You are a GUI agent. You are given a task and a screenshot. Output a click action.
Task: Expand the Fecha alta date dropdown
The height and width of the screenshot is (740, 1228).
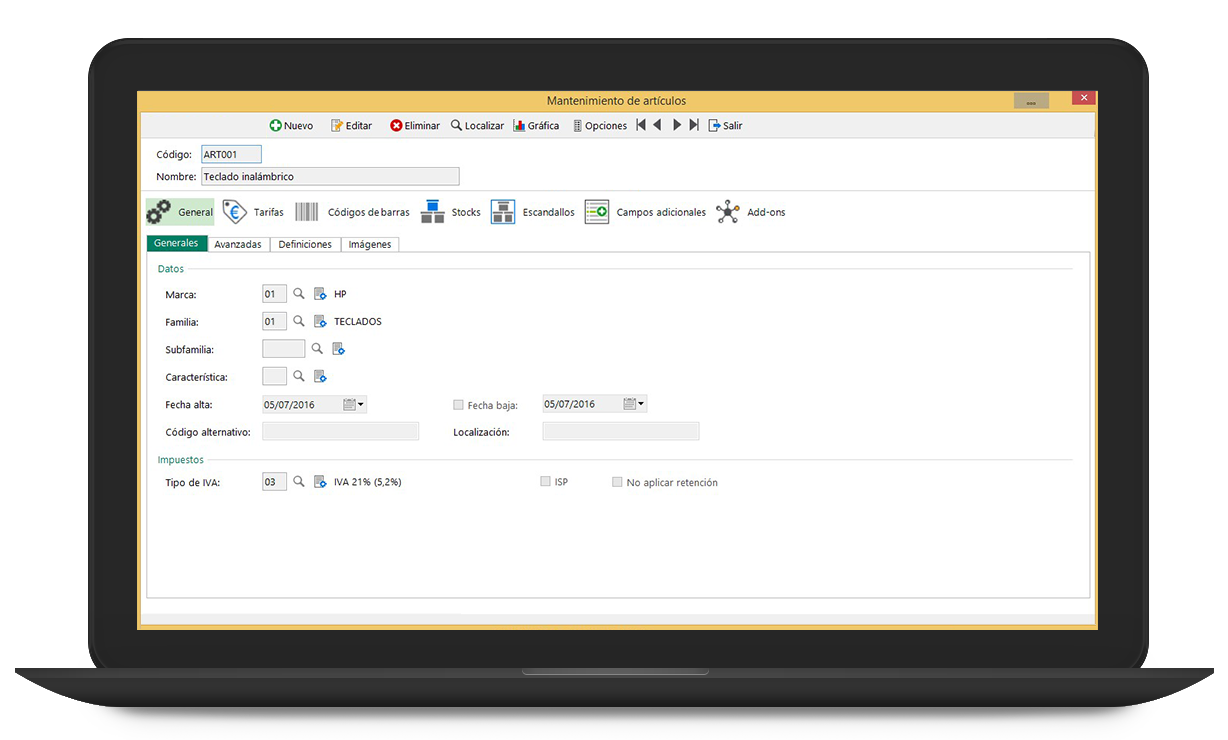pyautogui.click(x=361, y=405)
